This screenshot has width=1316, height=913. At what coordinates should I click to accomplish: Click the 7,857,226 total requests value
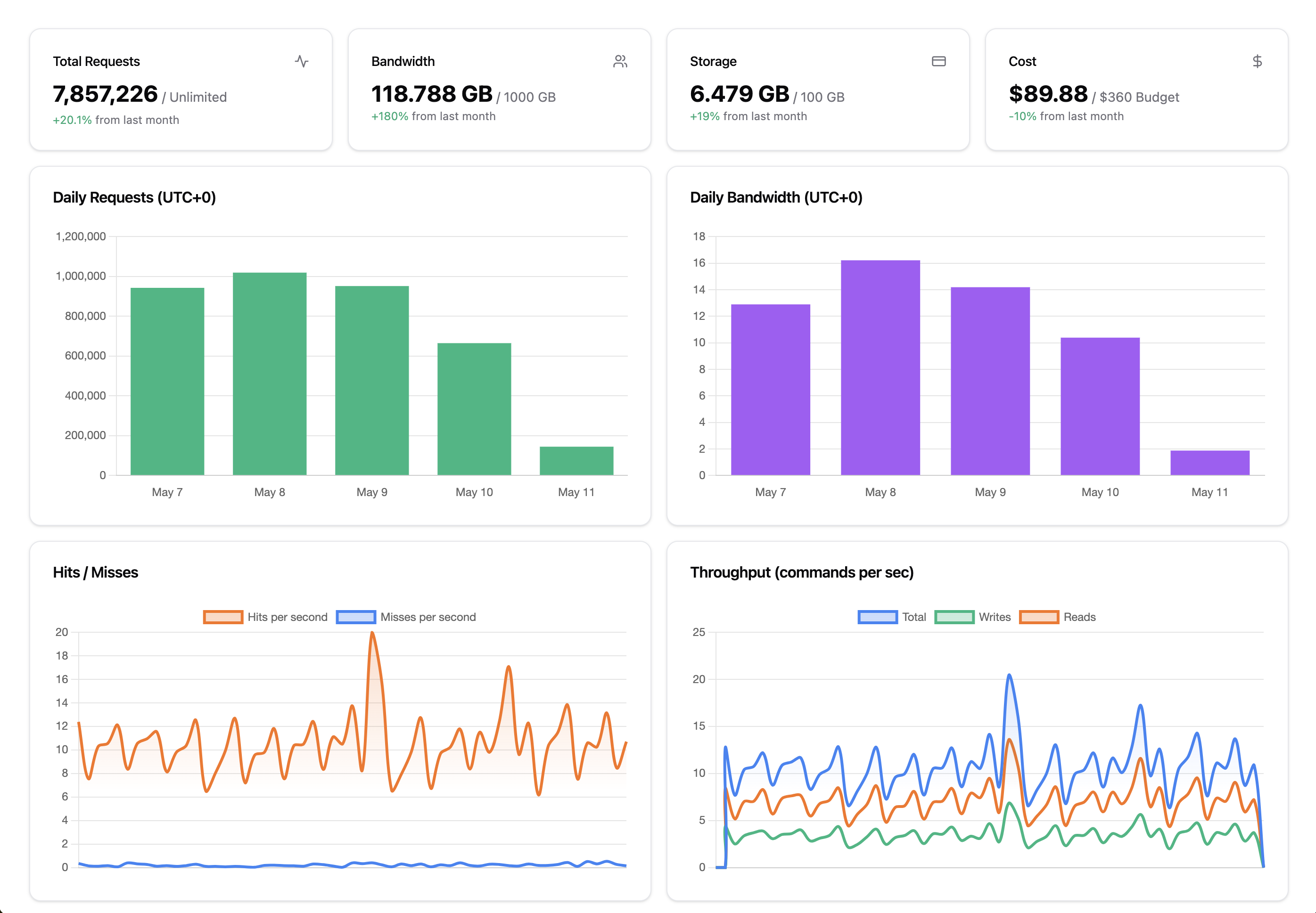(105, 94)
